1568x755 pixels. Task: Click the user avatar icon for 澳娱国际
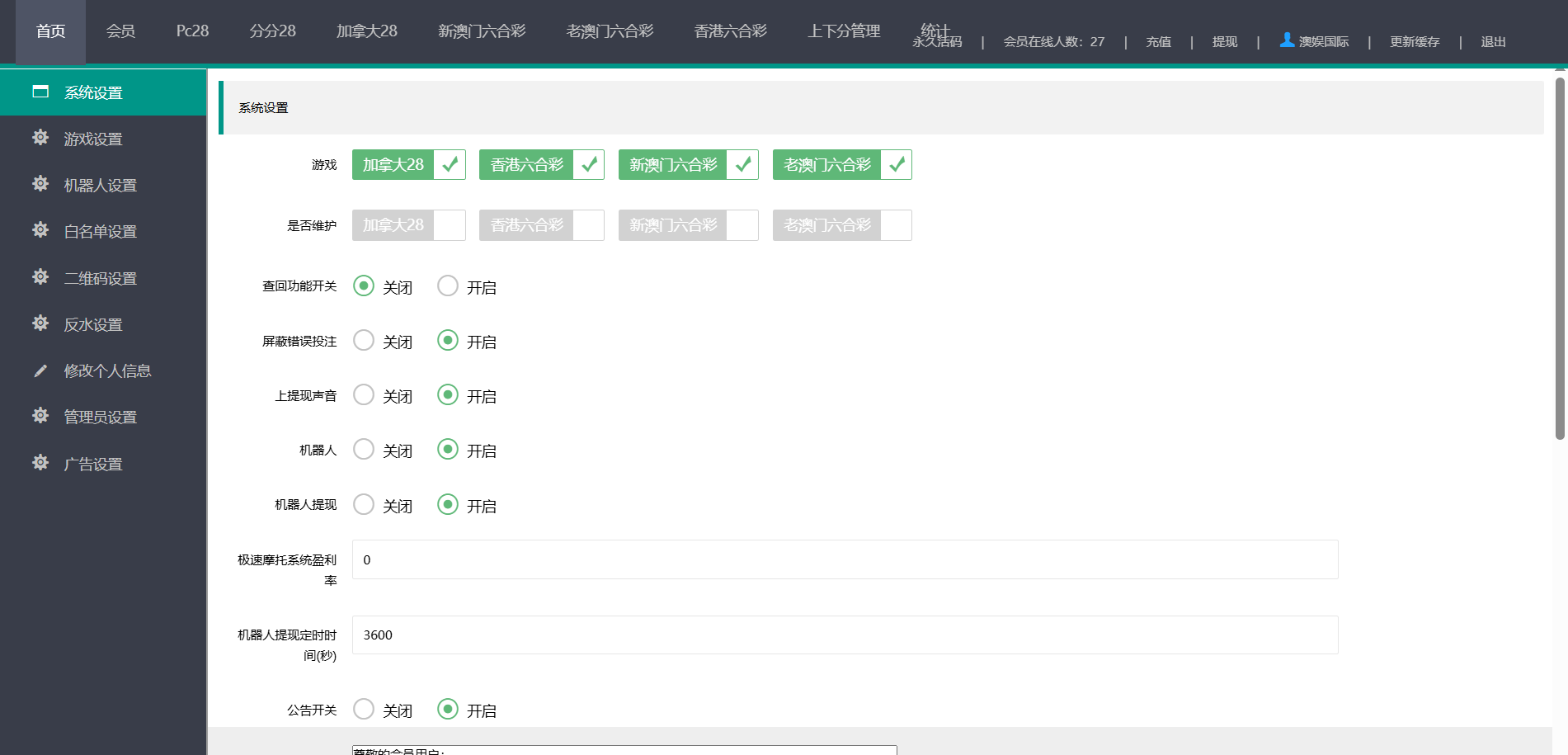pos(1286,40)
